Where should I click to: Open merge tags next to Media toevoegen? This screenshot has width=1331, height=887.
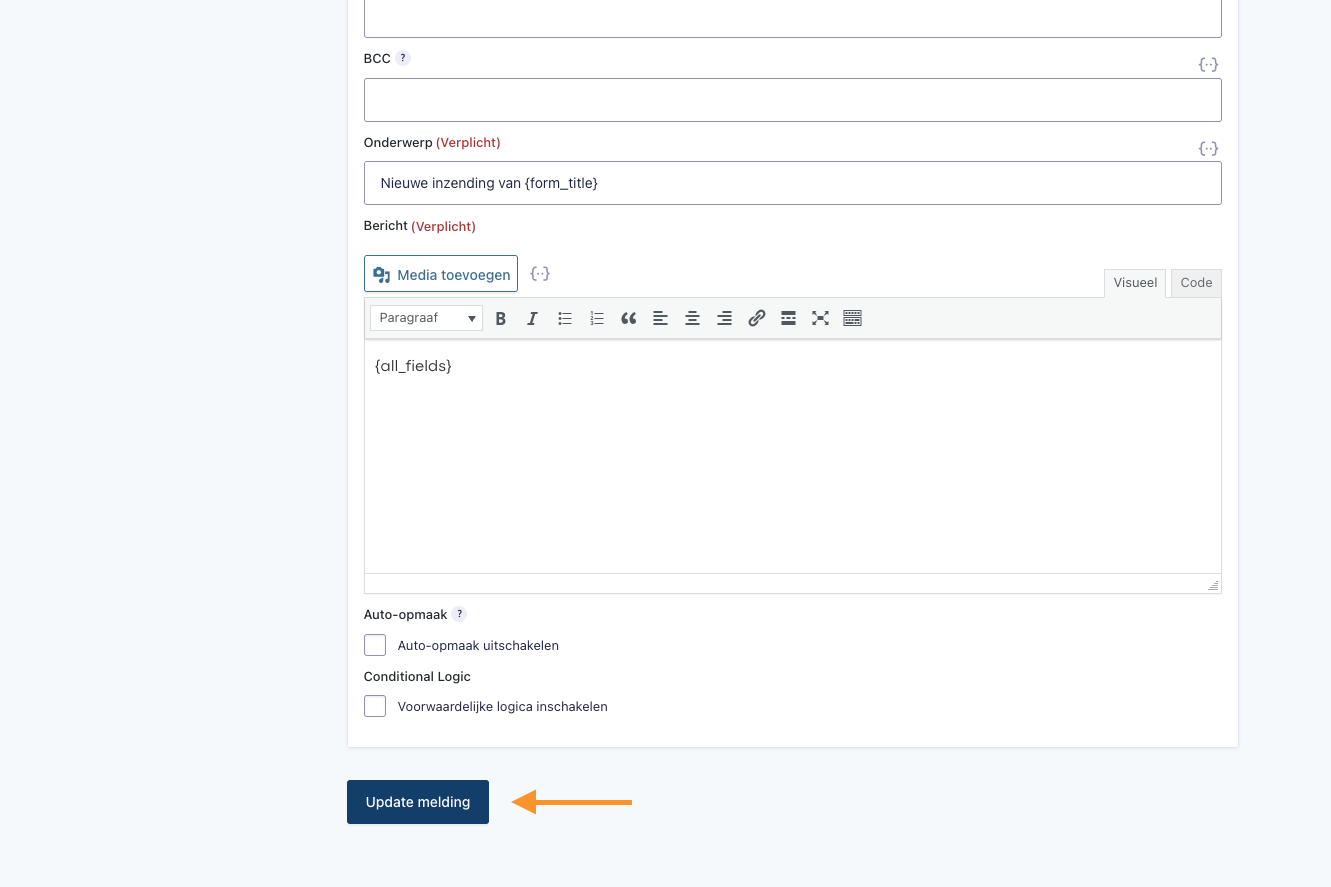pos(540,273)
